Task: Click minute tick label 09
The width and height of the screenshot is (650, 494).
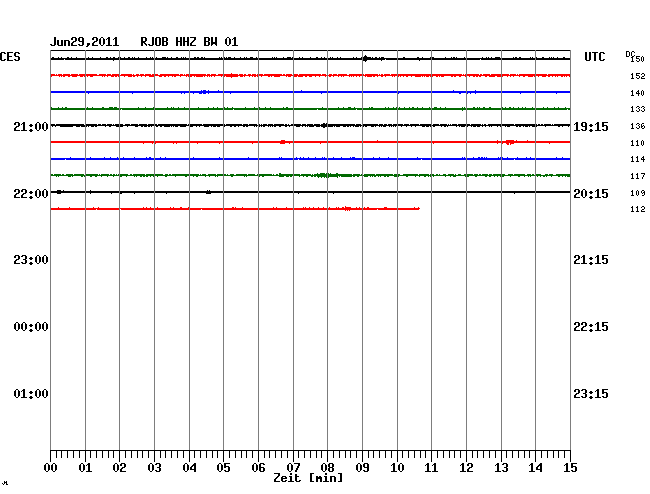Action: pyautogui.click(x=362, y=468)
